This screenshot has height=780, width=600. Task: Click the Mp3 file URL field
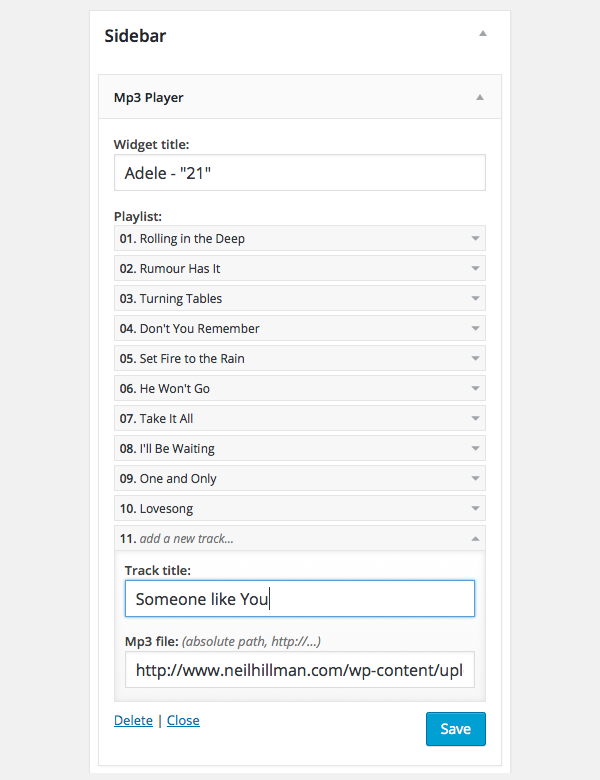[300, 670]
